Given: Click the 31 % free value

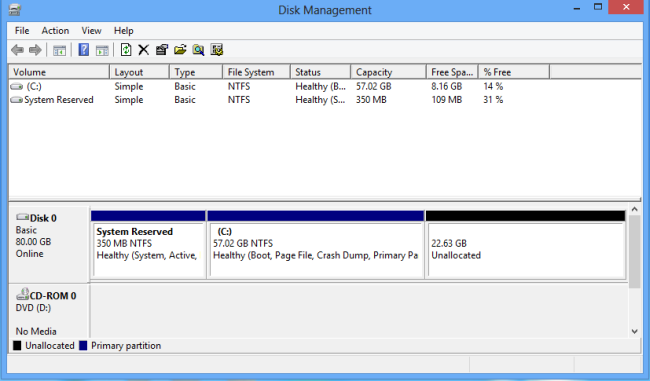Looking at the screenshot, I should pyautogui.click(x=493, y=100).
